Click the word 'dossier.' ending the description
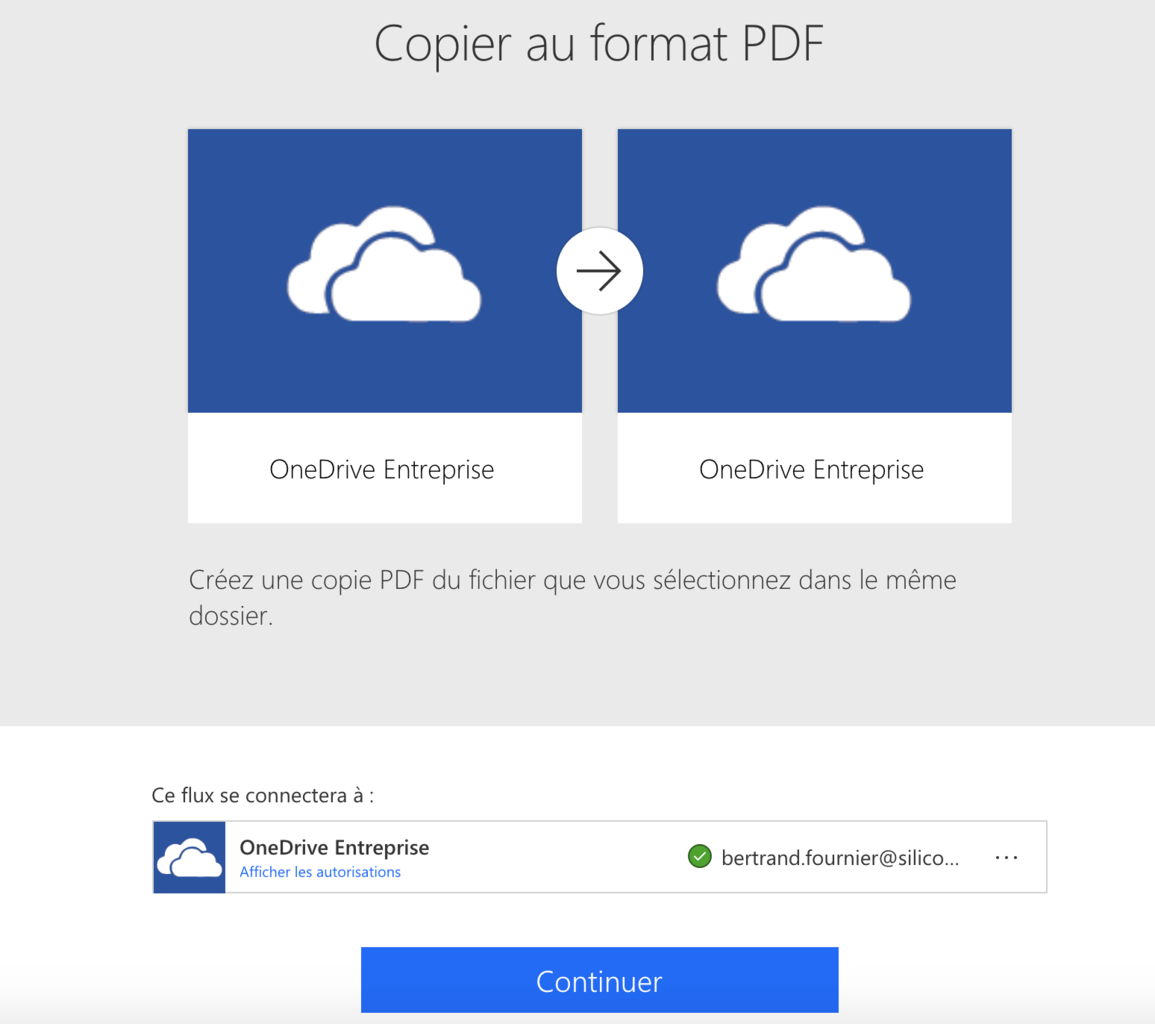Screen dimensions: 1155x1024 (230, 616)
